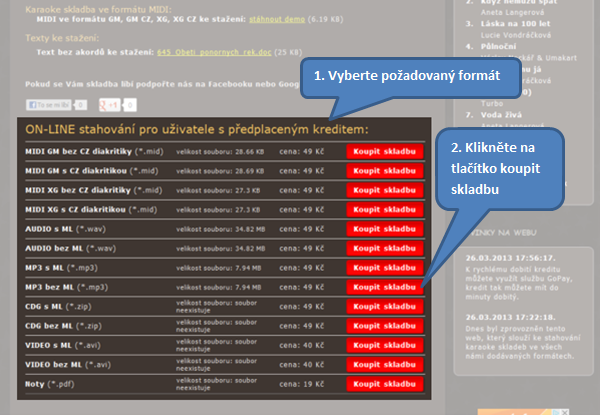Select the MP3 bez ML (*.mp3) label

(67, 287)
